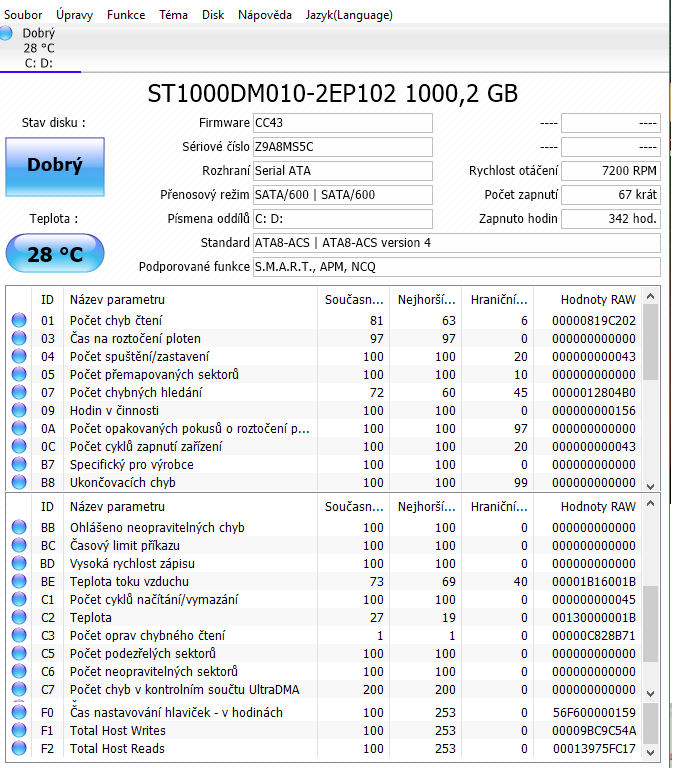Click the status circle for Specifický pro výrobce

[19, 464]
